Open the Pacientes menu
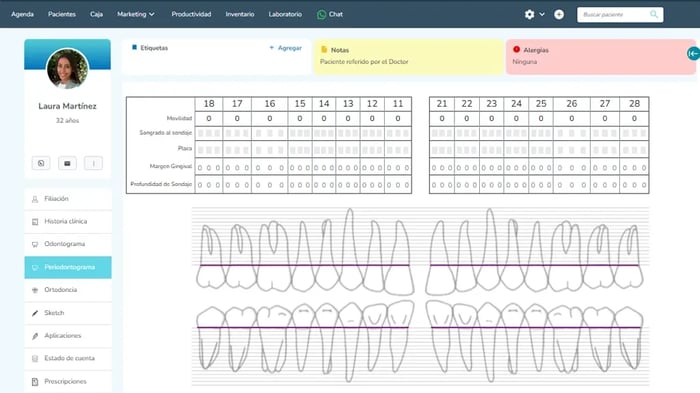The image size is (700, 393). 62,14
